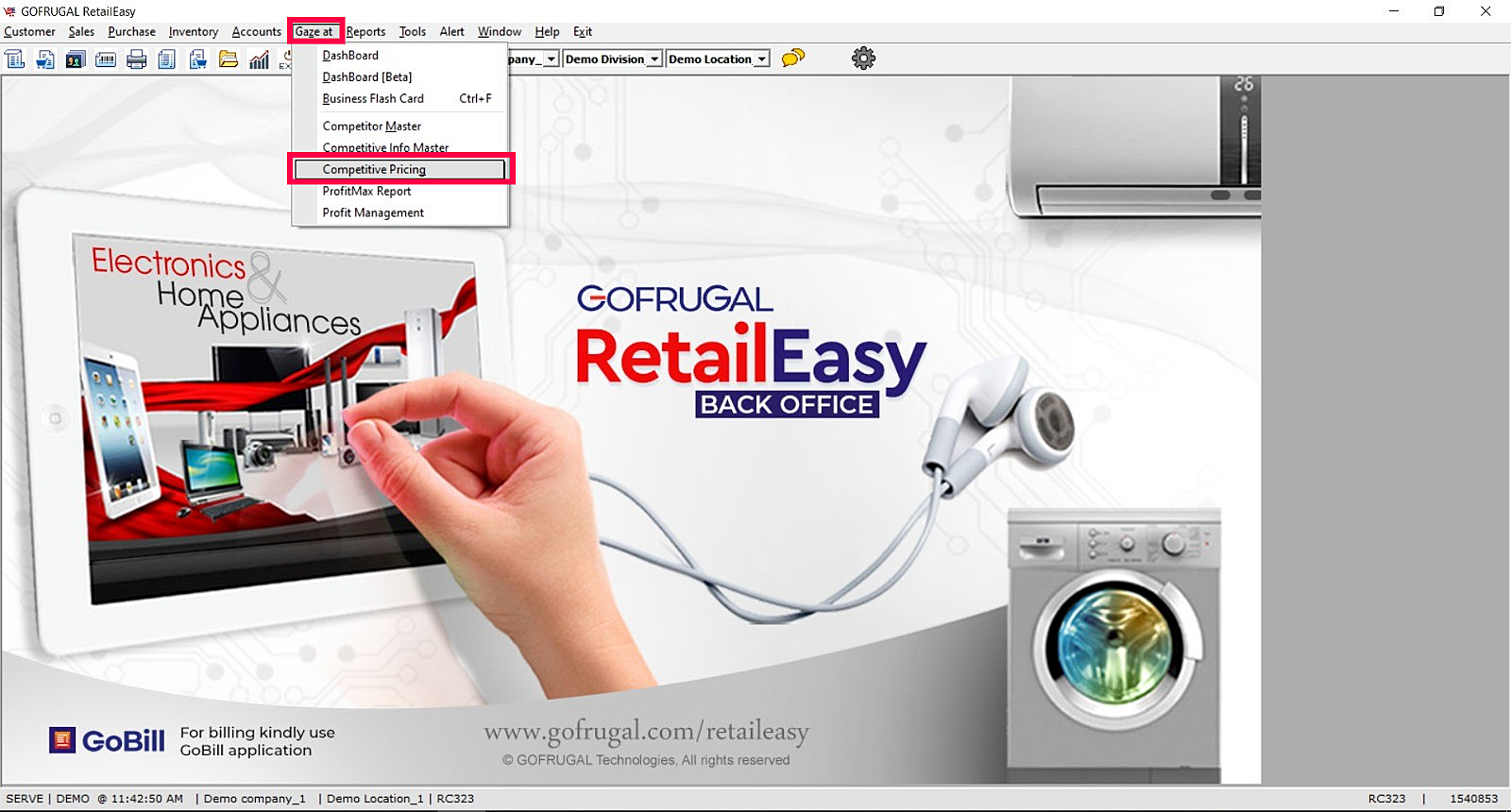Open settings with the gear icon
The width and height of the screenshot is (1511, 812).
(x=863, y=59)
